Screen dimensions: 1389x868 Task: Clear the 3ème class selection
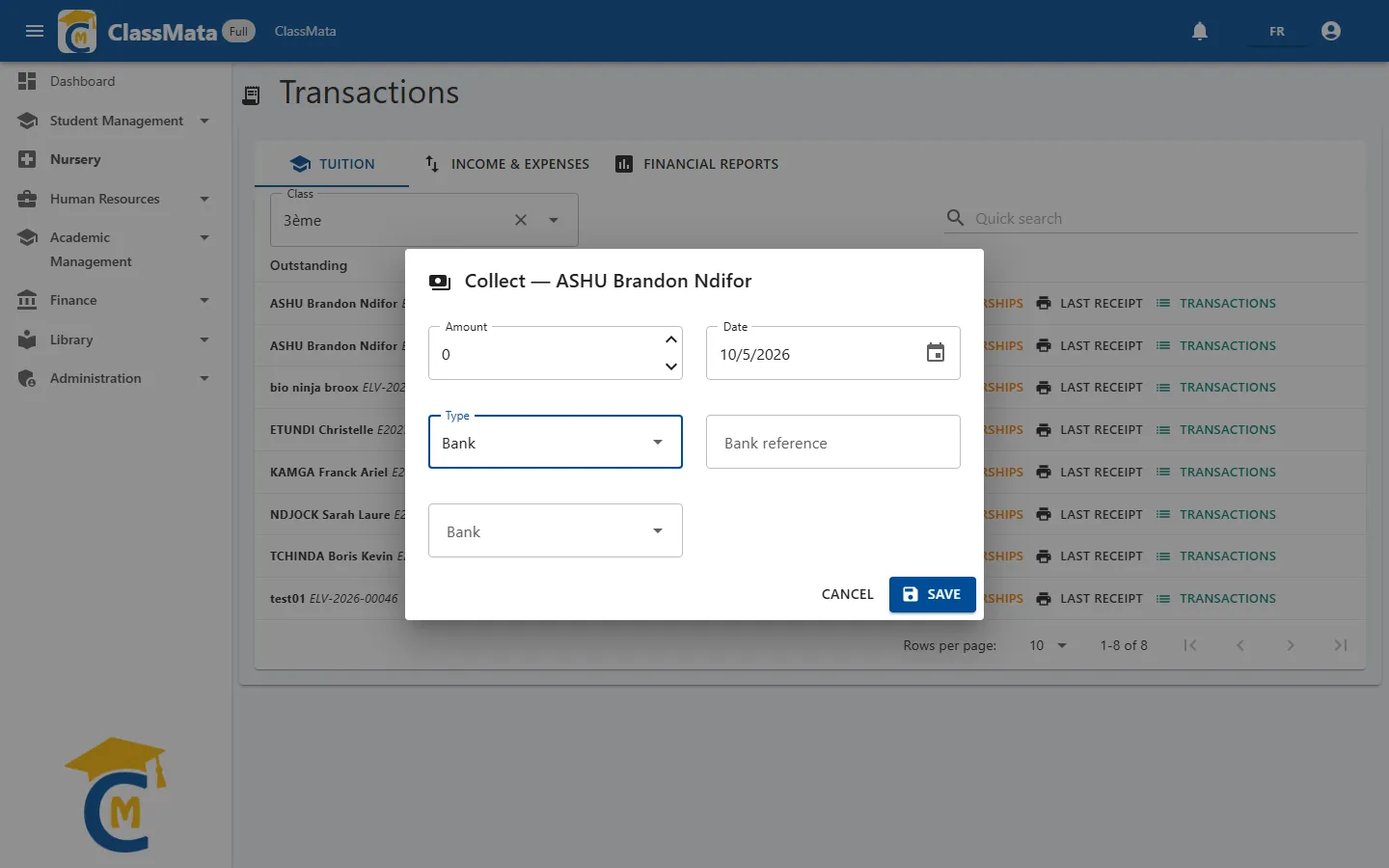tap(521, 220)
